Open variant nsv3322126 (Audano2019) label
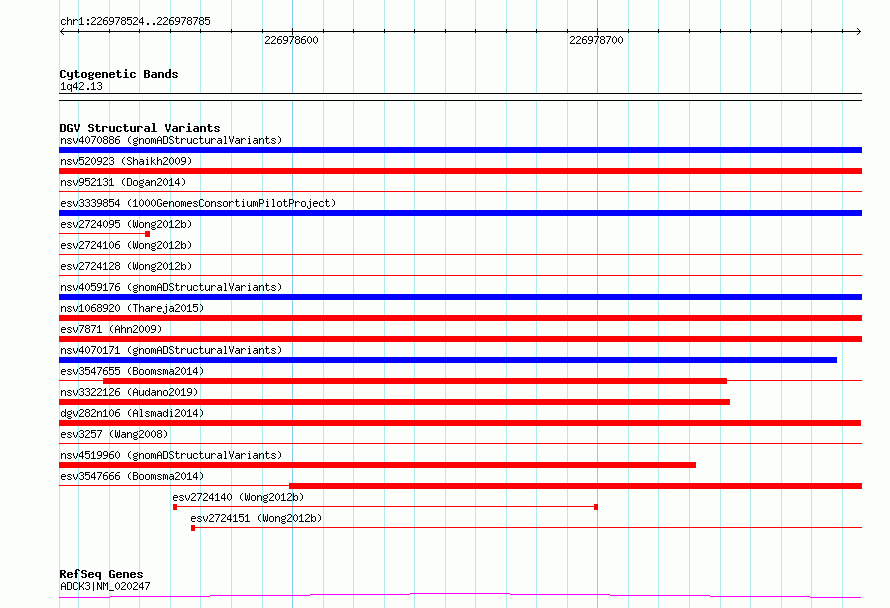This screenshot has height=608, width=890. tap(129, 392)
